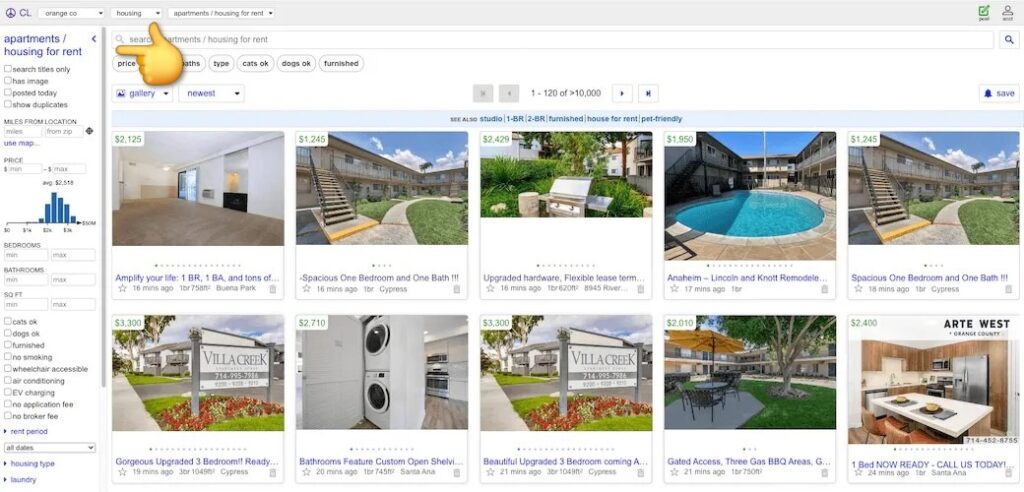This screenshot has width=1024, height=492.
Task: Open apartments / housing for rent dropdown
Action: (x=221, y=13)
